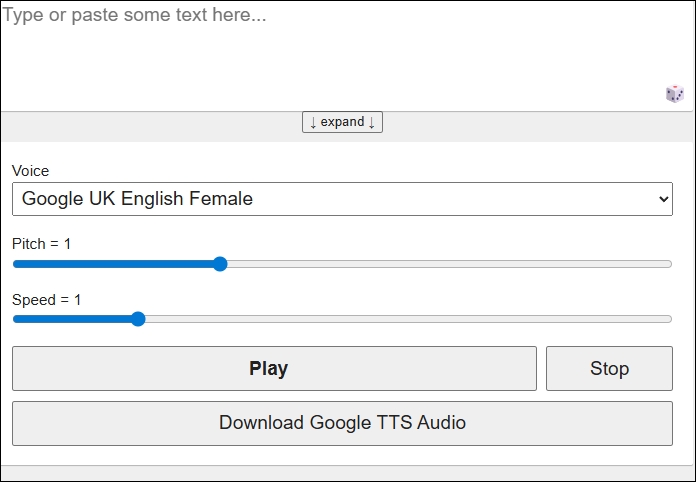This screenshot has width=696, height=482.
Task: Set Pitch to minimum on slider's left end
Action: pos(15,264)
